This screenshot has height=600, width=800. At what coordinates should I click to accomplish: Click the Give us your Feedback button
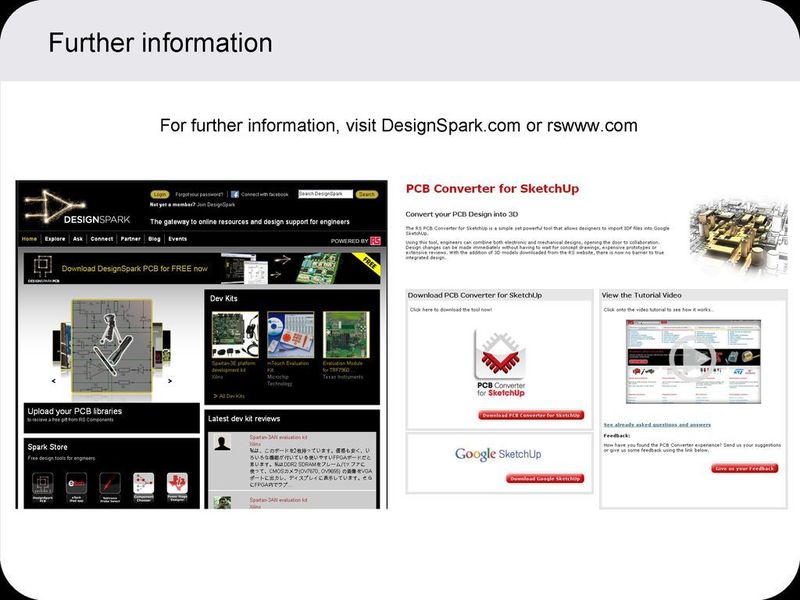pos(744,468)
